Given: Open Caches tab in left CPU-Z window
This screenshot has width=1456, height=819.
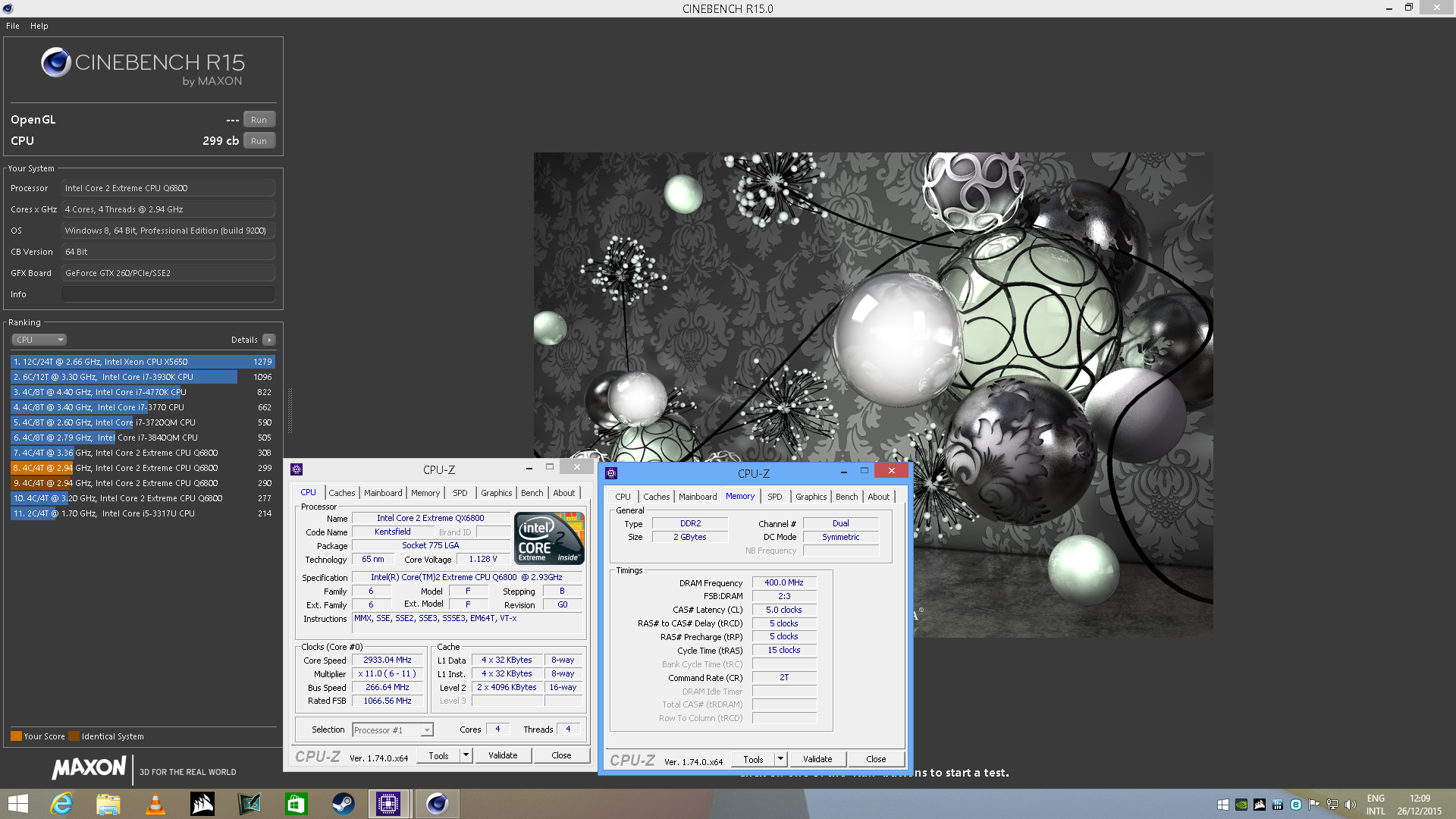Looking at the screenshot, I should click(x=341, y=493).
